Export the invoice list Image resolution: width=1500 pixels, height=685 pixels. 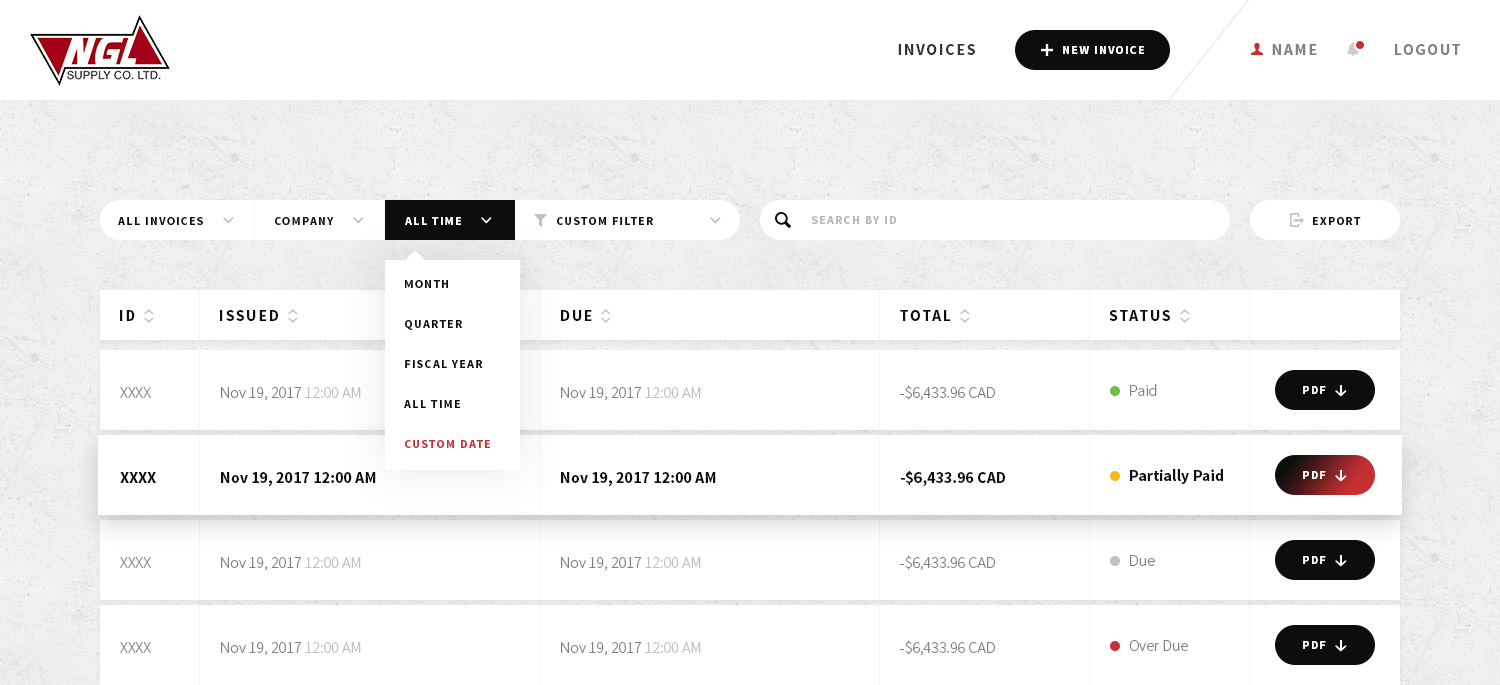coord(1324,220)
